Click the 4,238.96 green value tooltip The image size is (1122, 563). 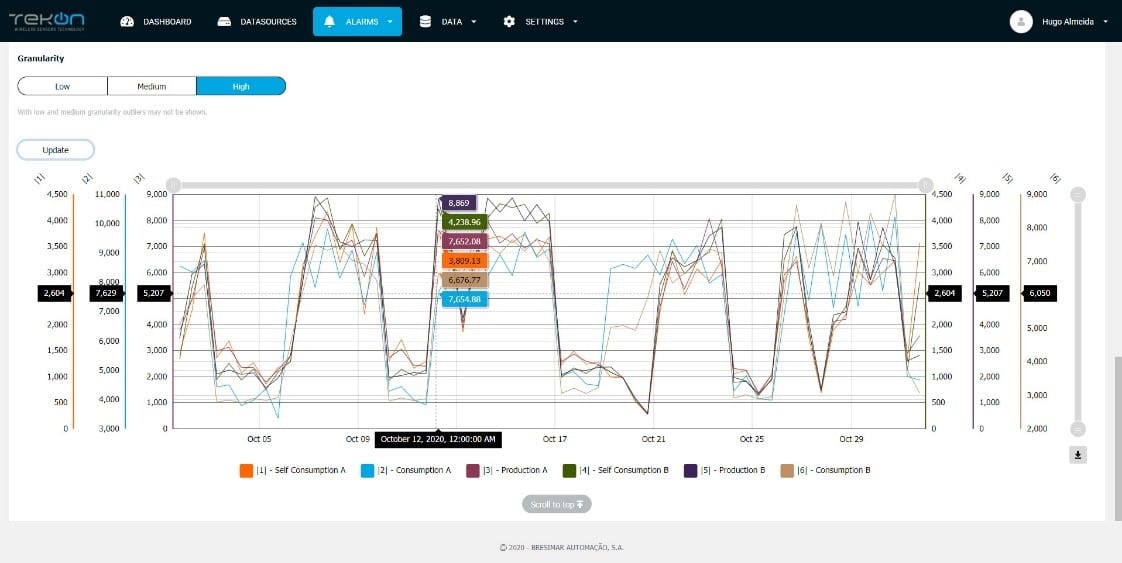464,222
